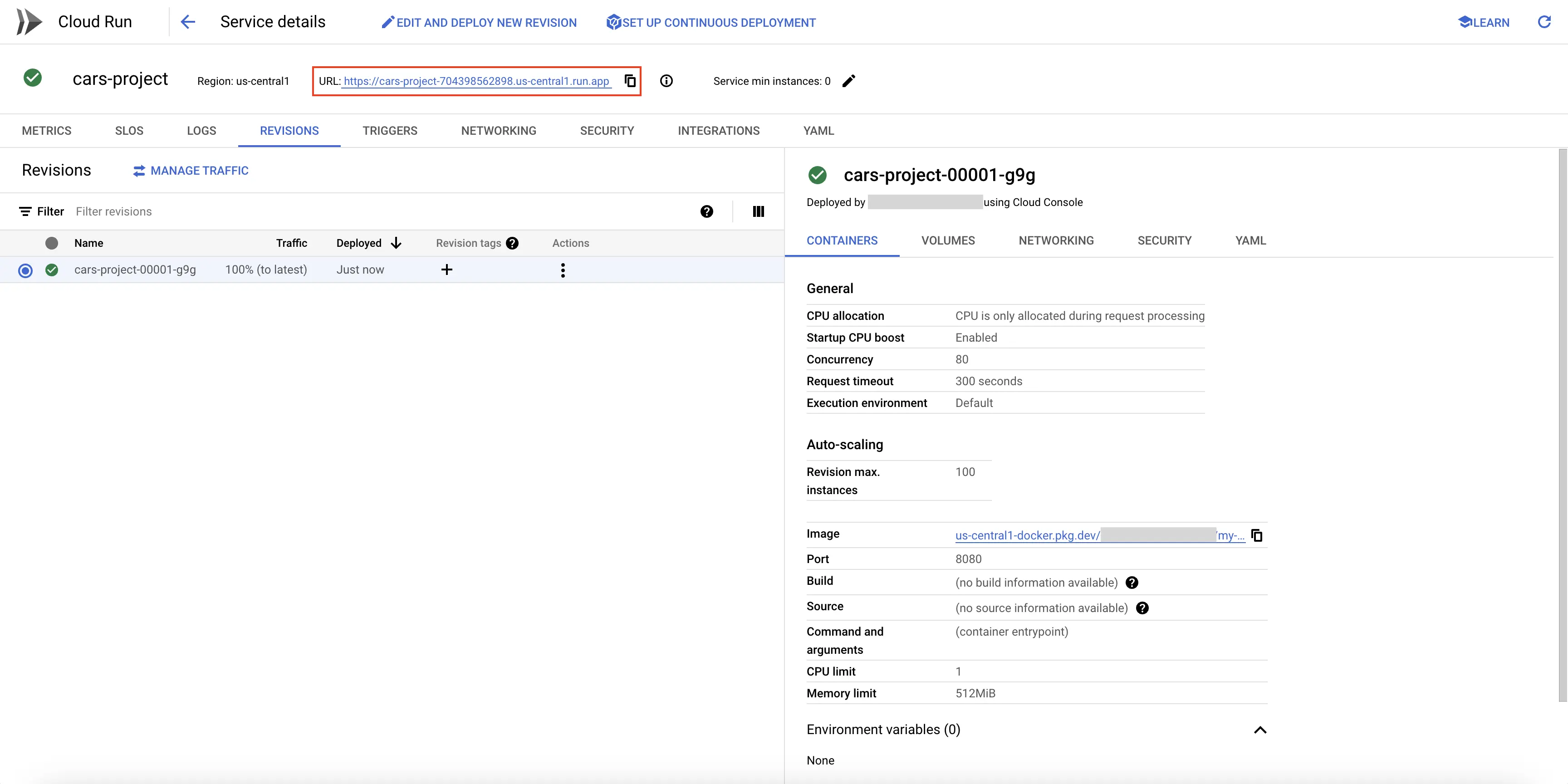This screenshot has height=784, width=1568.
Task: Open the us-central1-docker.pkg.dev image link
Action: pyautogui.click(x=1100, y=536)
